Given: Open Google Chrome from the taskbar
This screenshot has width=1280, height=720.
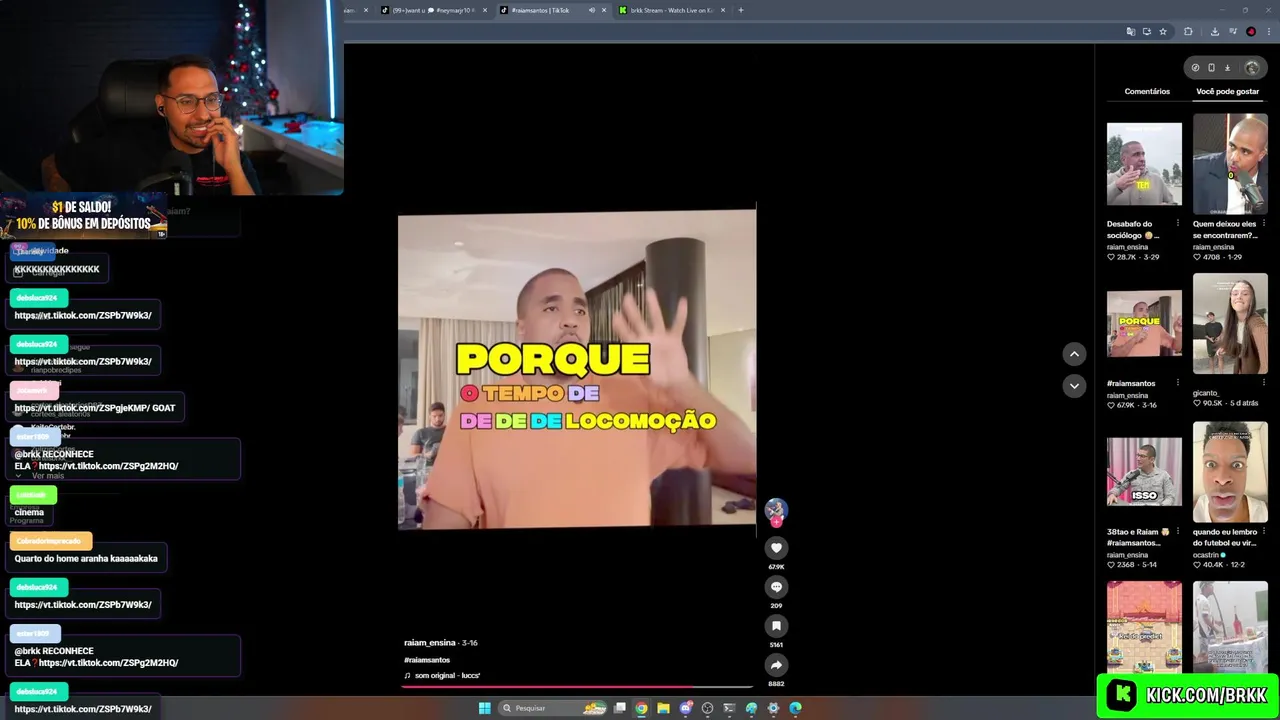Looking at the screenshot, I should tap(641, 708).
